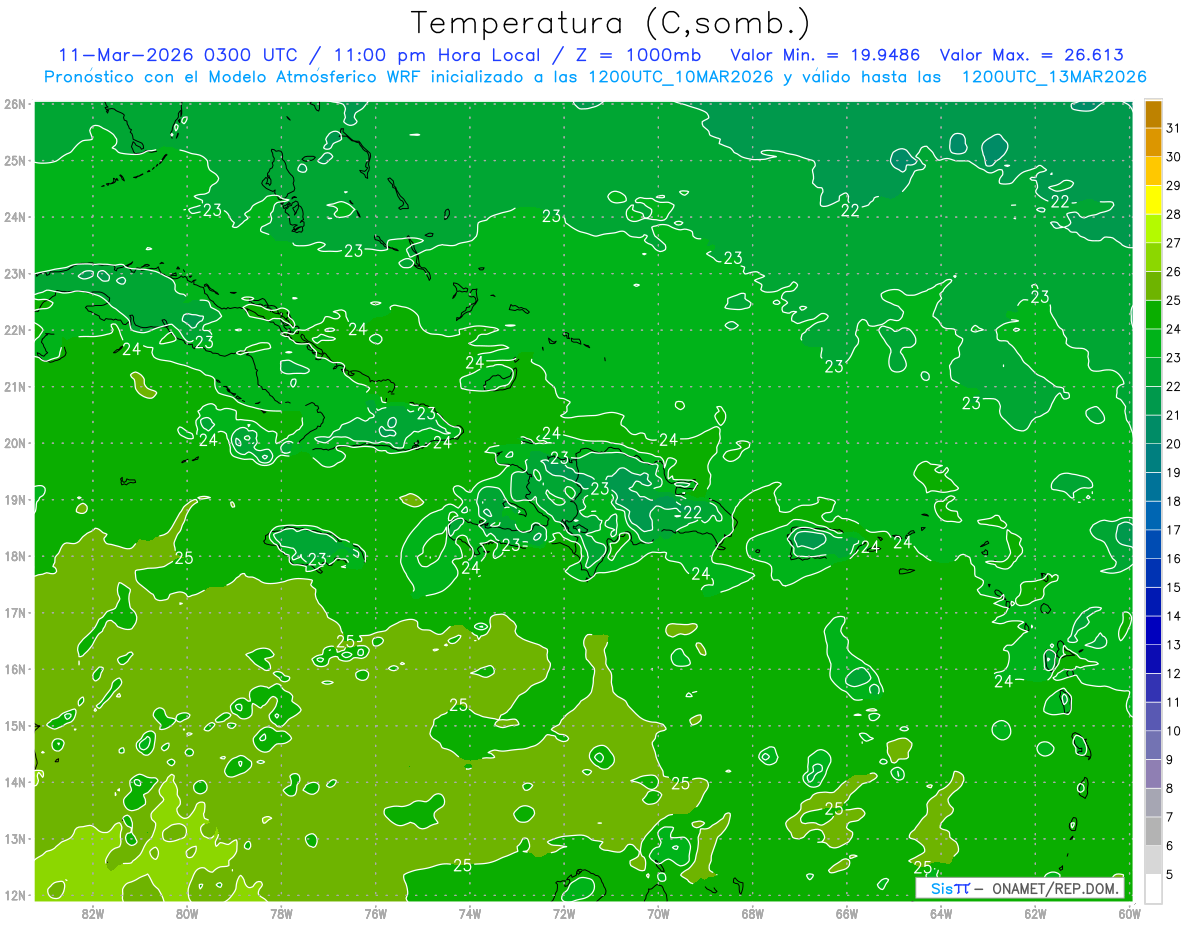
Task: Click the title "Temperatura (C,somb.)"
Action: [x=611, y=22]
